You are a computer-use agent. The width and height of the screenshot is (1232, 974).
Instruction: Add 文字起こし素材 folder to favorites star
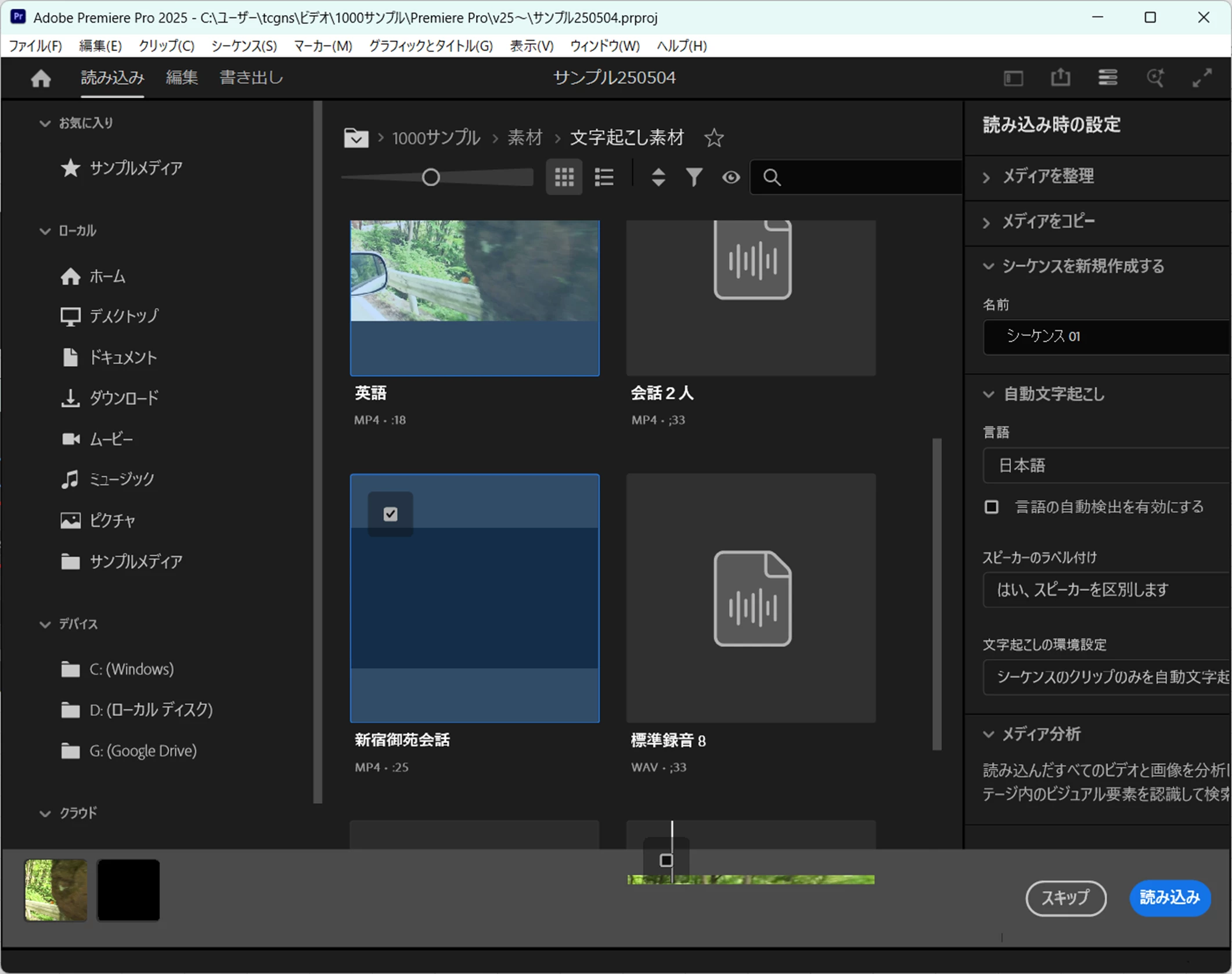[x=714, y=138]
